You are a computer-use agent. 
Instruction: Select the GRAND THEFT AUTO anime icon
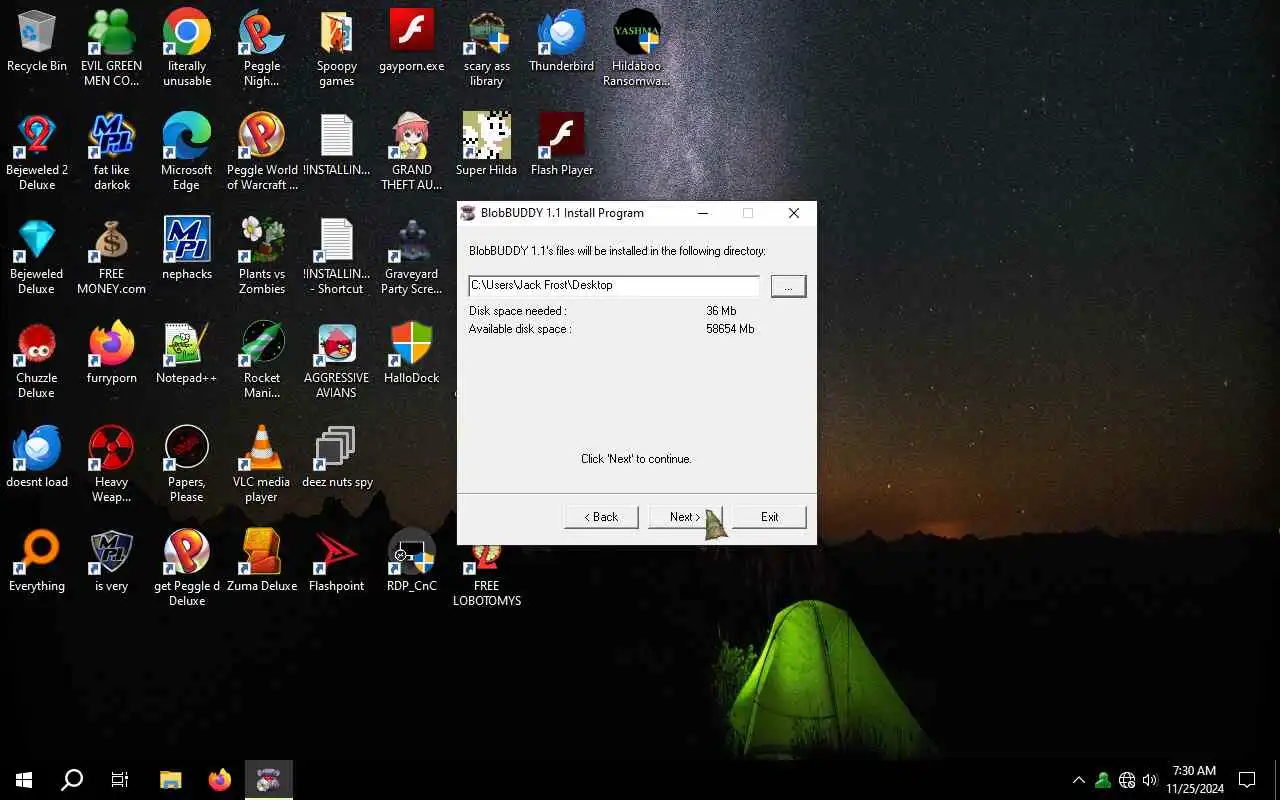pyautogui.click(x=412, y=151)
